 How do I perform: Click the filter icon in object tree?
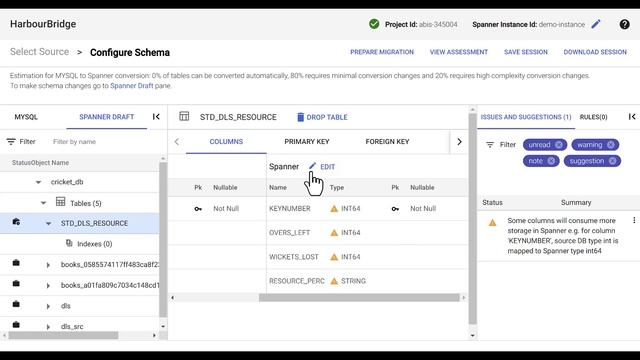tap(11, 142)
